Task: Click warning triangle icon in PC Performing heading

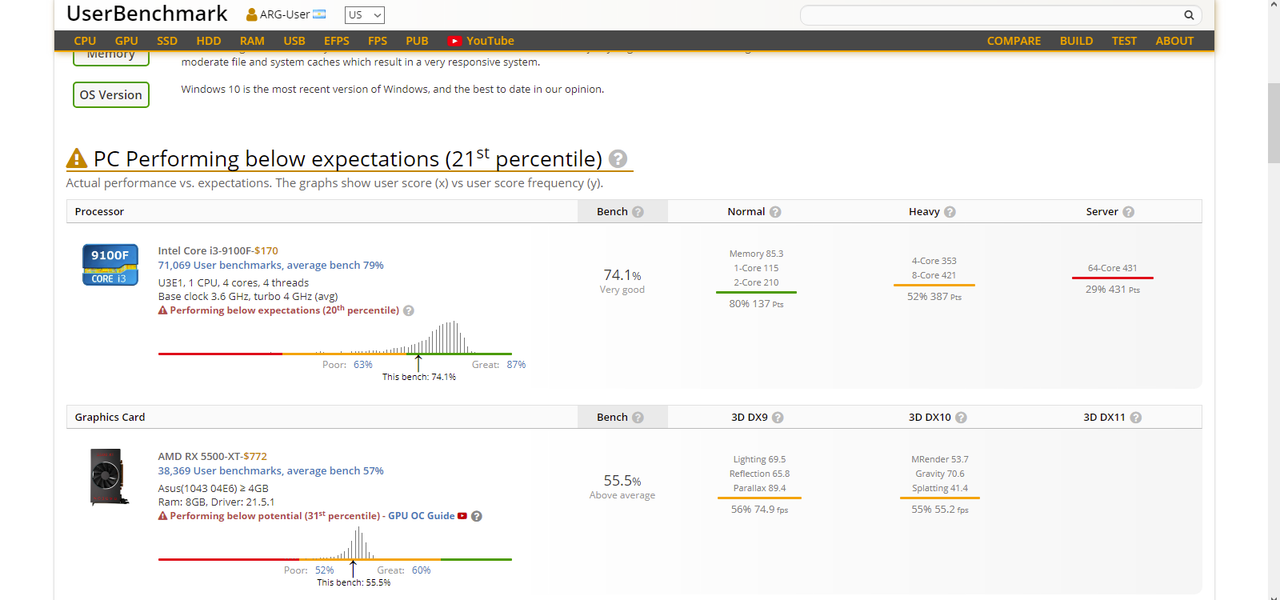Action: pyautogui.click(x=77, y=159)
